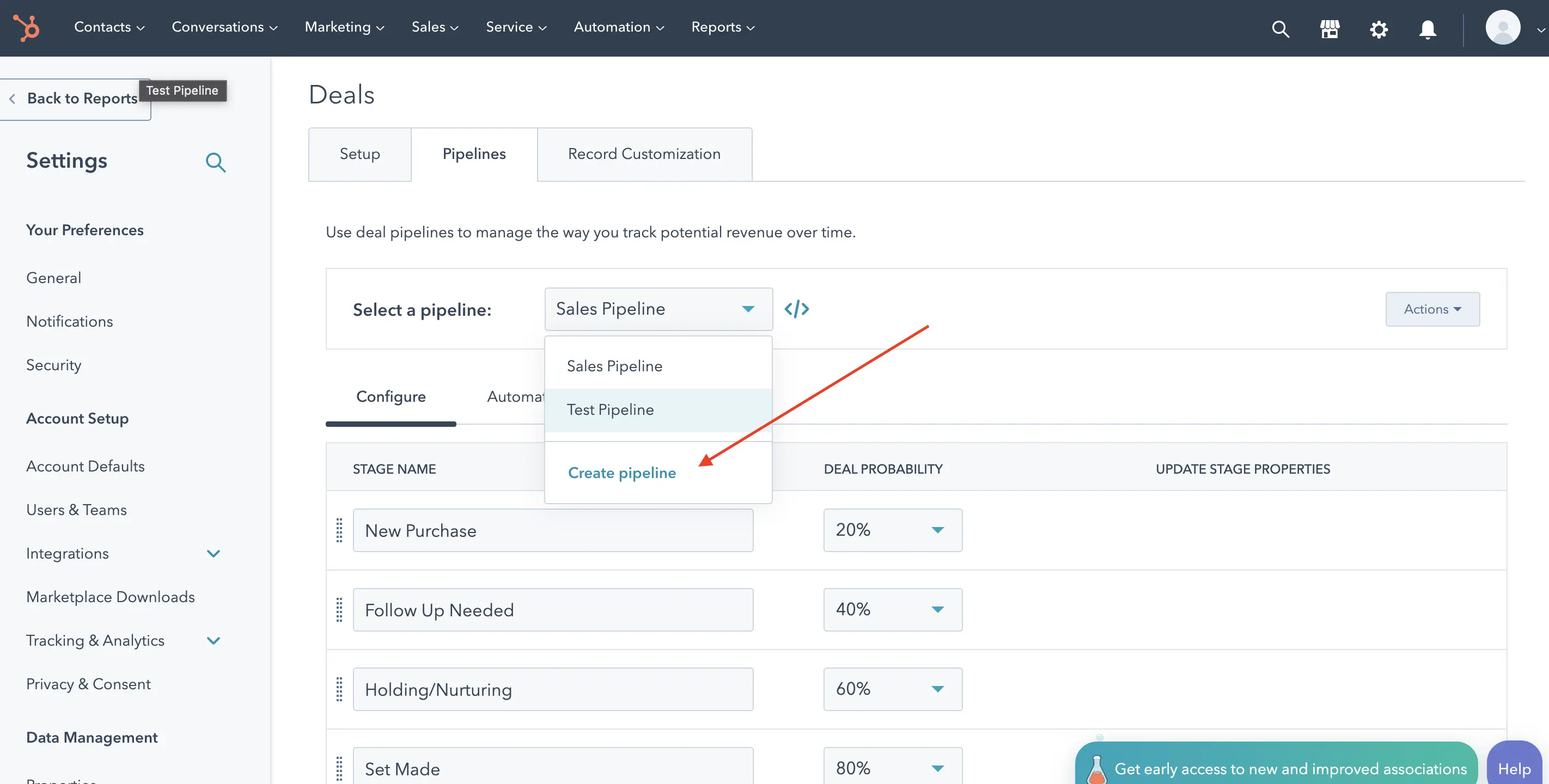
Task: Search settings with the sidebar magnifier
Action: coord(215,162)
